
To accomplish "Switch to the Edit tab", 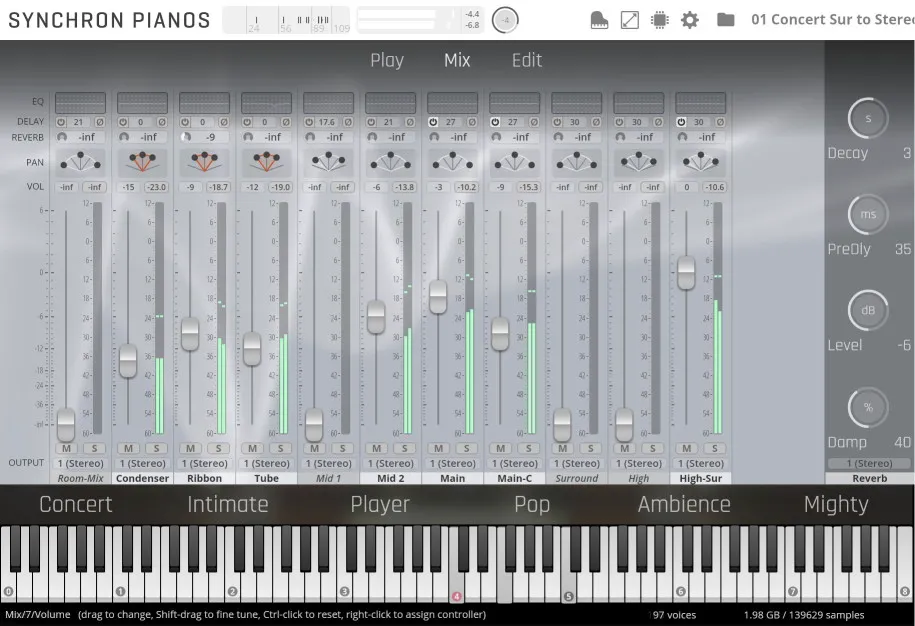I will point(526,60).
